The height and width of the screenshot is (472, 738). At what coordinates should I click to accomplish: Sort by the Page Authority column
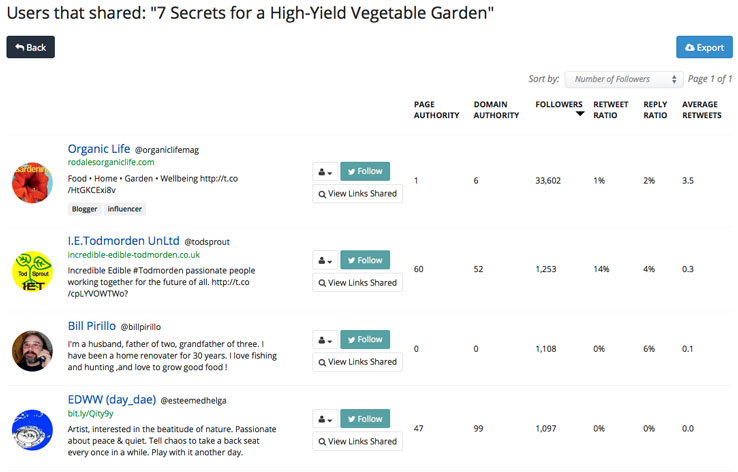(x=436, y=110)
